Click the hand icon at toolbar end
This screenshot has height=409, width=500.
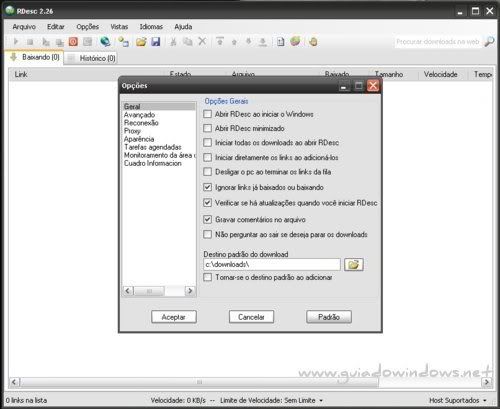313,42
